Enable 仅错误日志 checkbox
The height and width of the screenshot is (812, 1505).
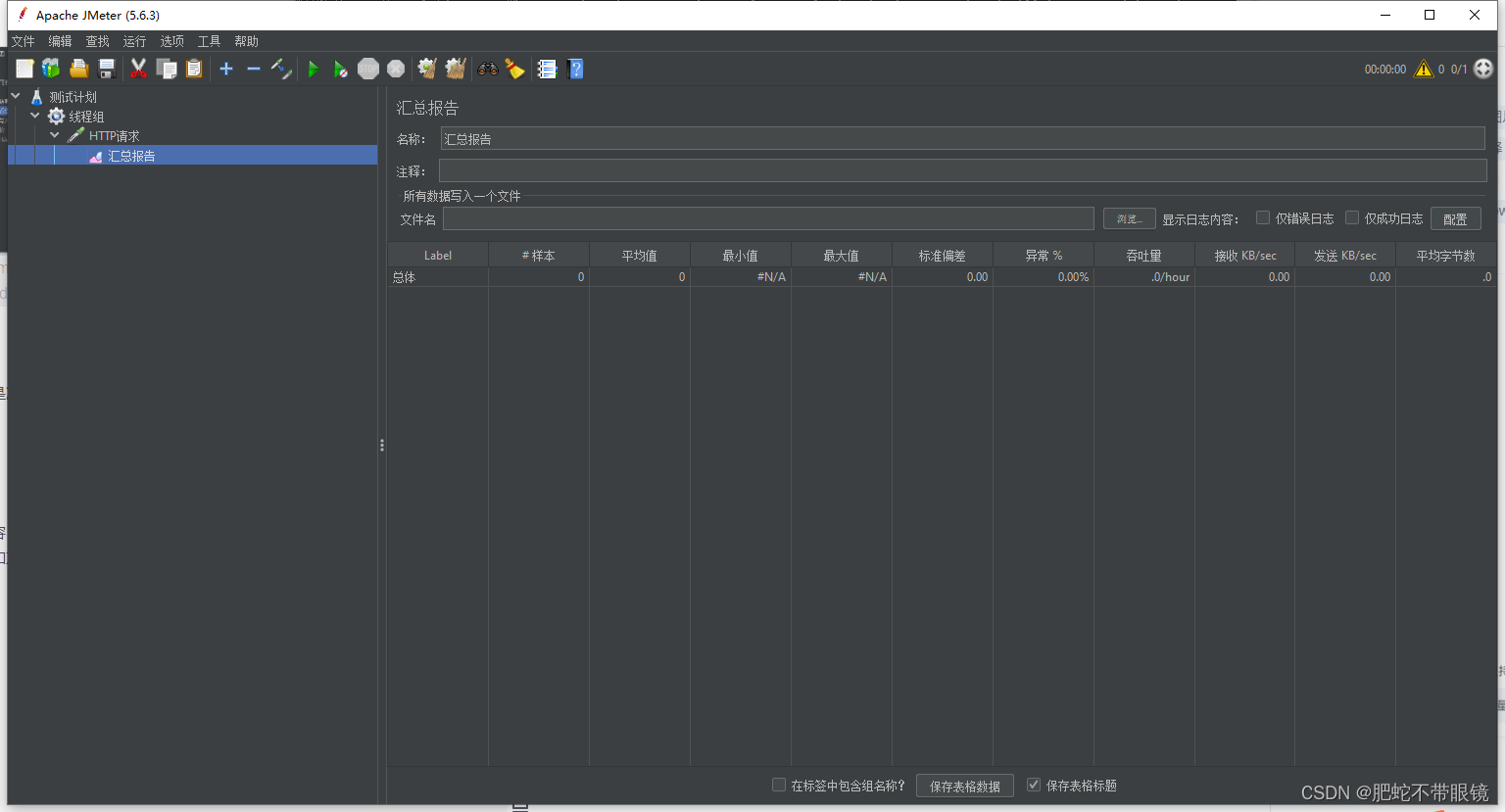(1263, 217)
